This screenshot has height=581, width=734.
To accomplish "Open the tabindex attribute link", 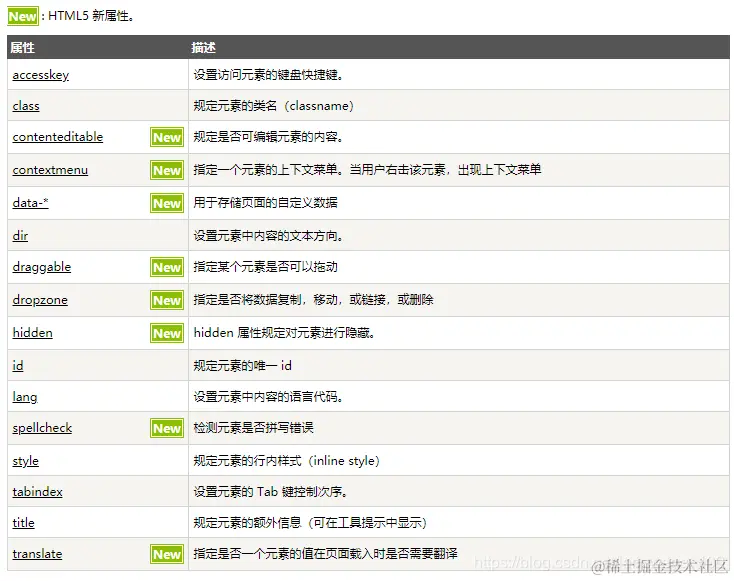I will [x=37, y=492].
